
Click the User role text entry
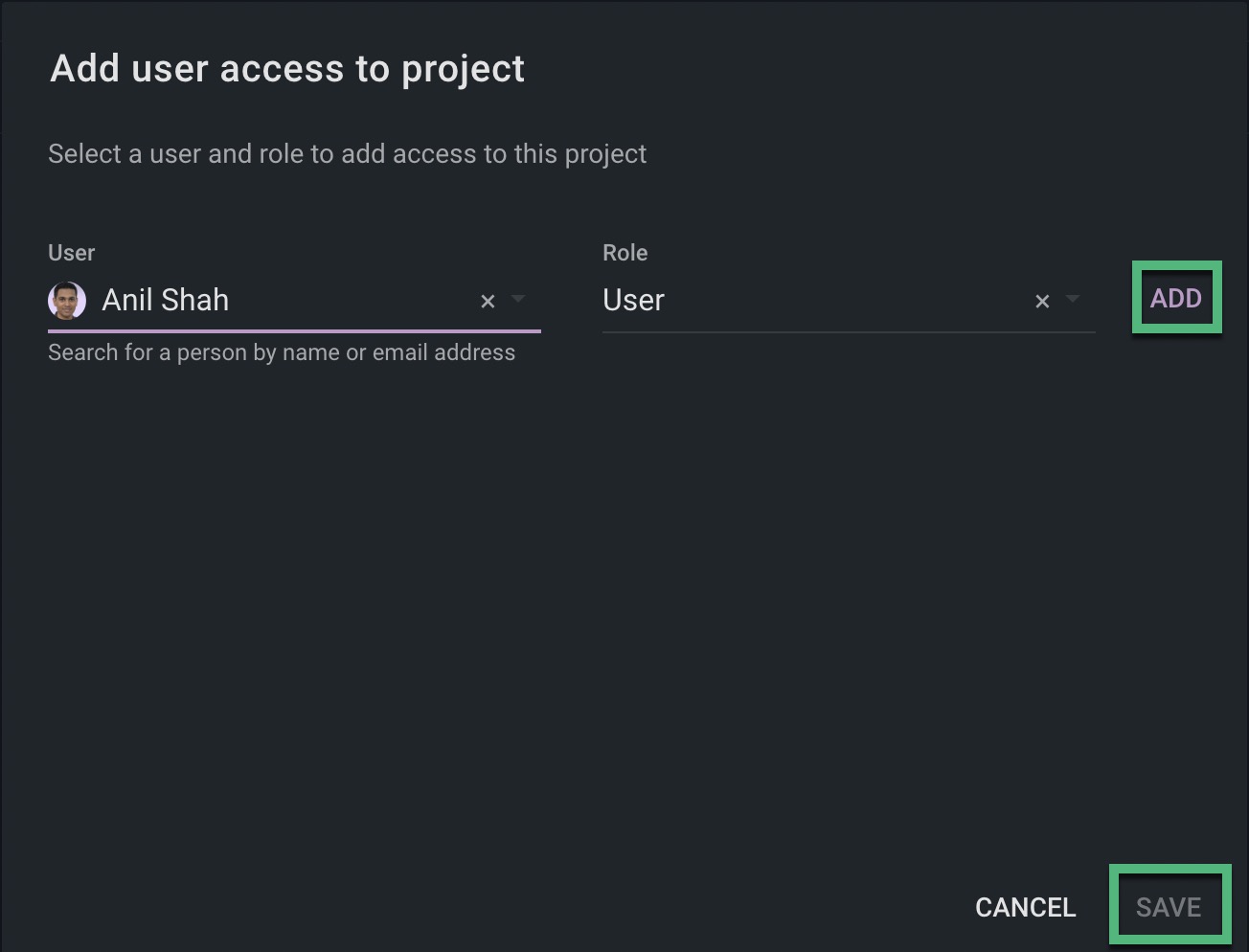click(x=633, y=300)
